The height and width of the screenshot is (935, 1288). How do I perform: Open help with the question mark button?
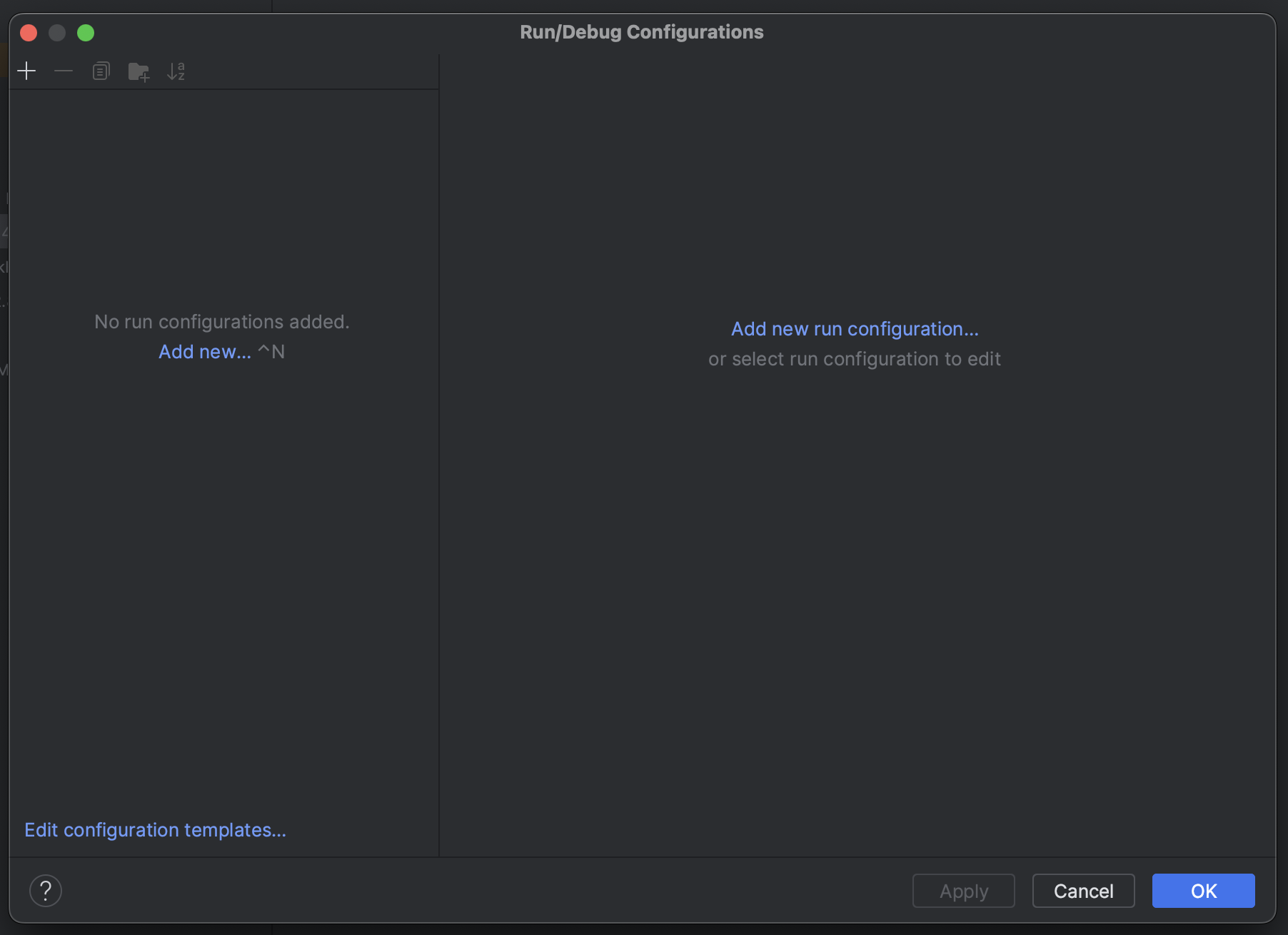(46, 891)
